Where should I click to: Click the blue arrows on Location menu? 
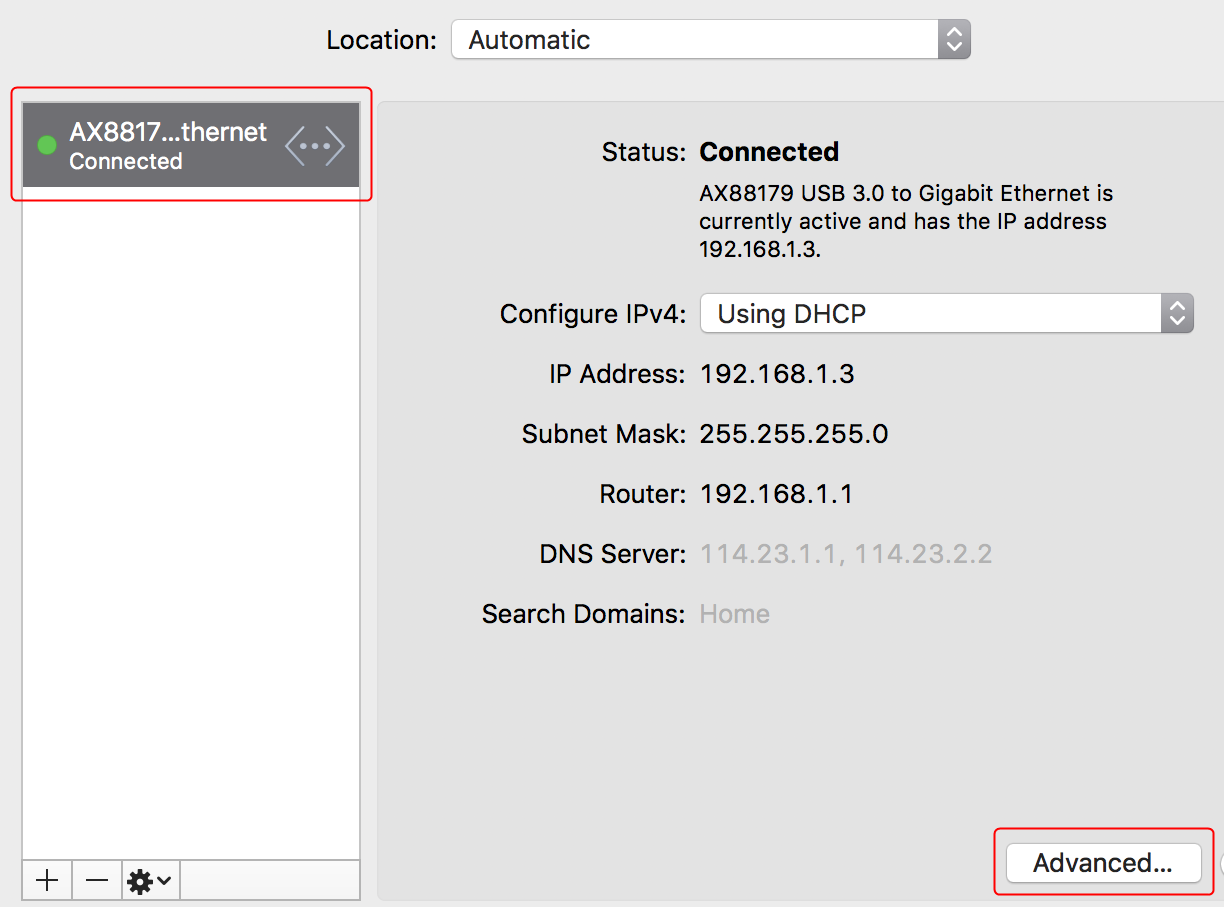954,40
